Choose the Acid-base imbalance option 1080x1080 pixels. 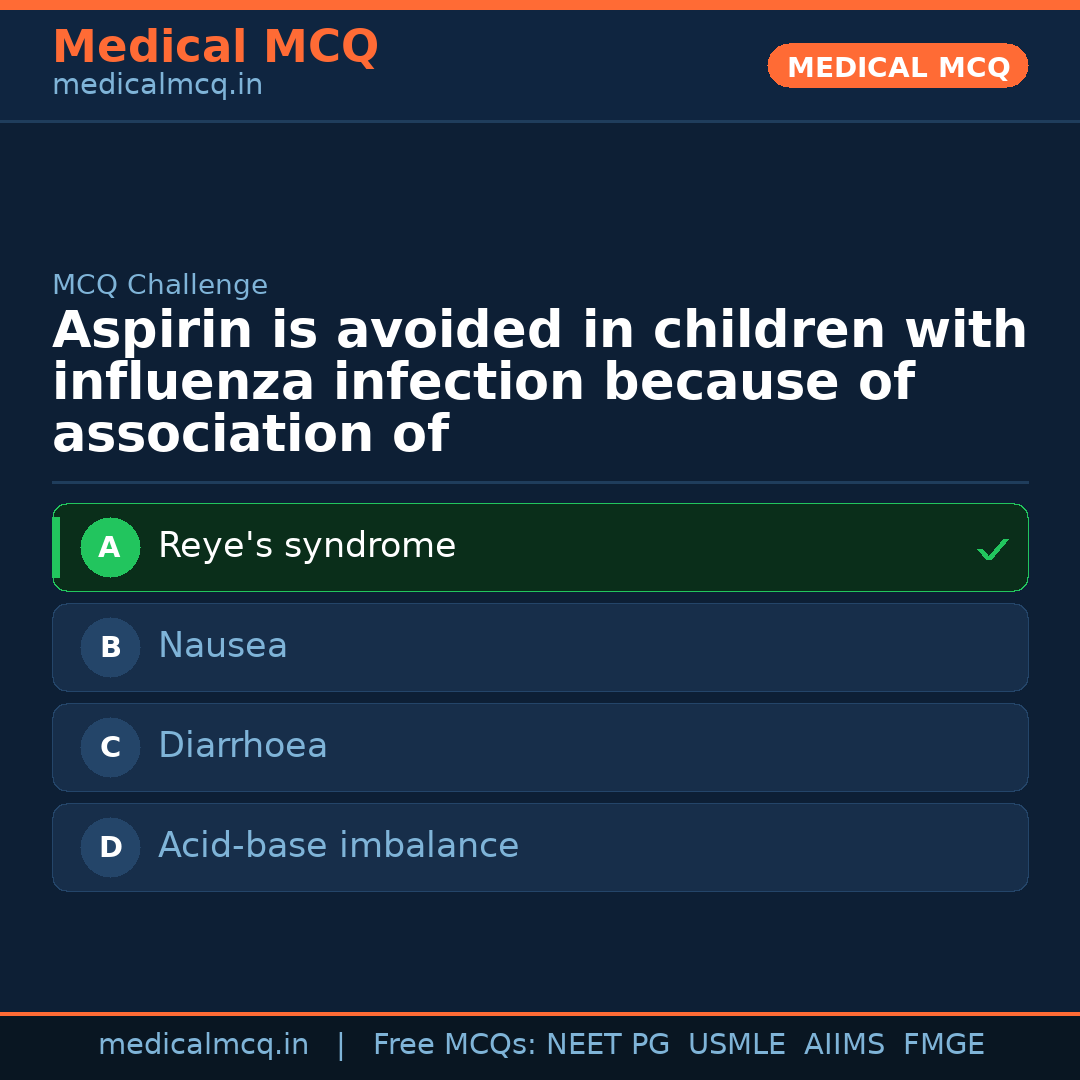[338, 846]
